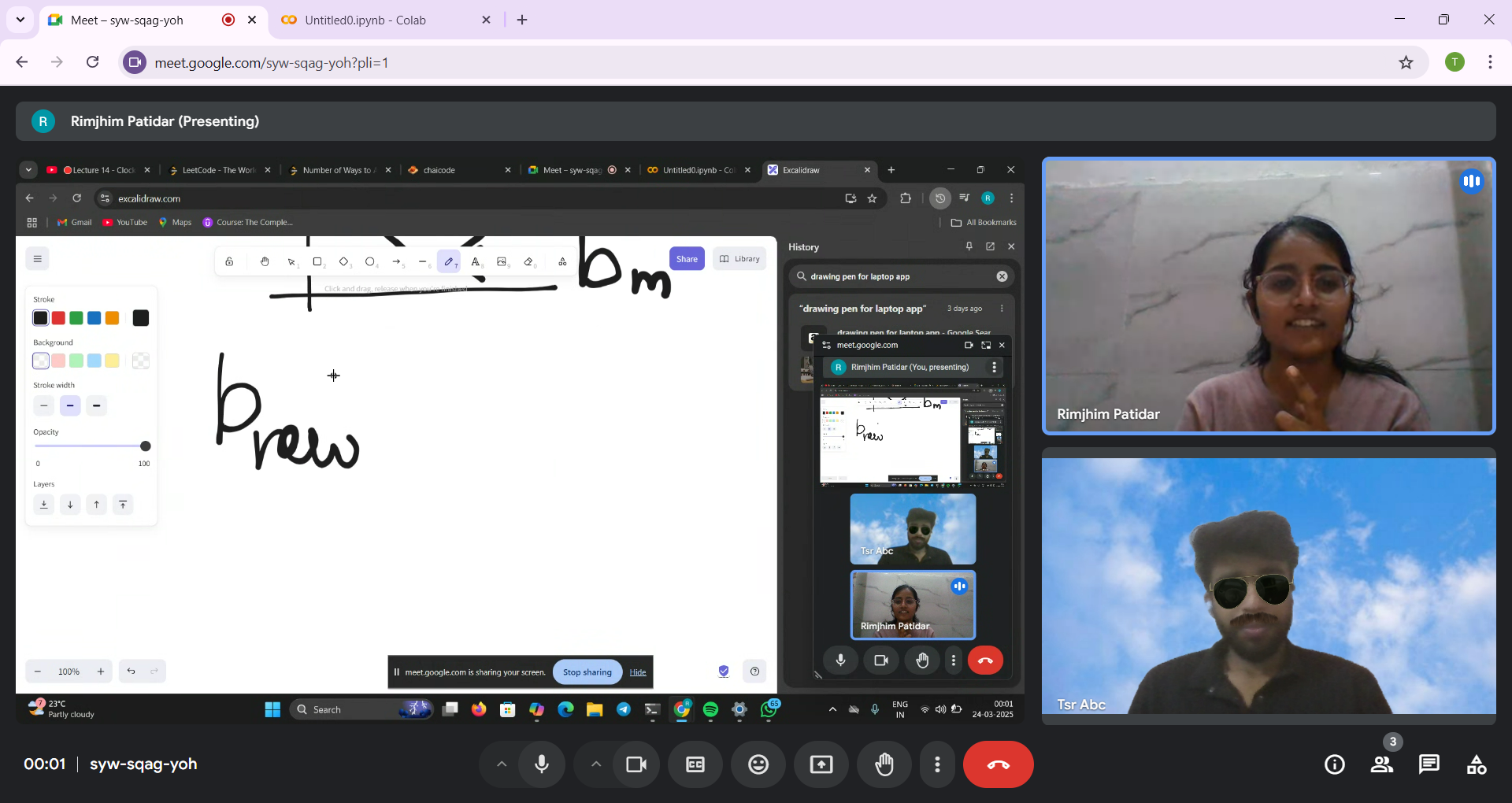
Task: Show the people participants list
Action: coord(1382,764)
